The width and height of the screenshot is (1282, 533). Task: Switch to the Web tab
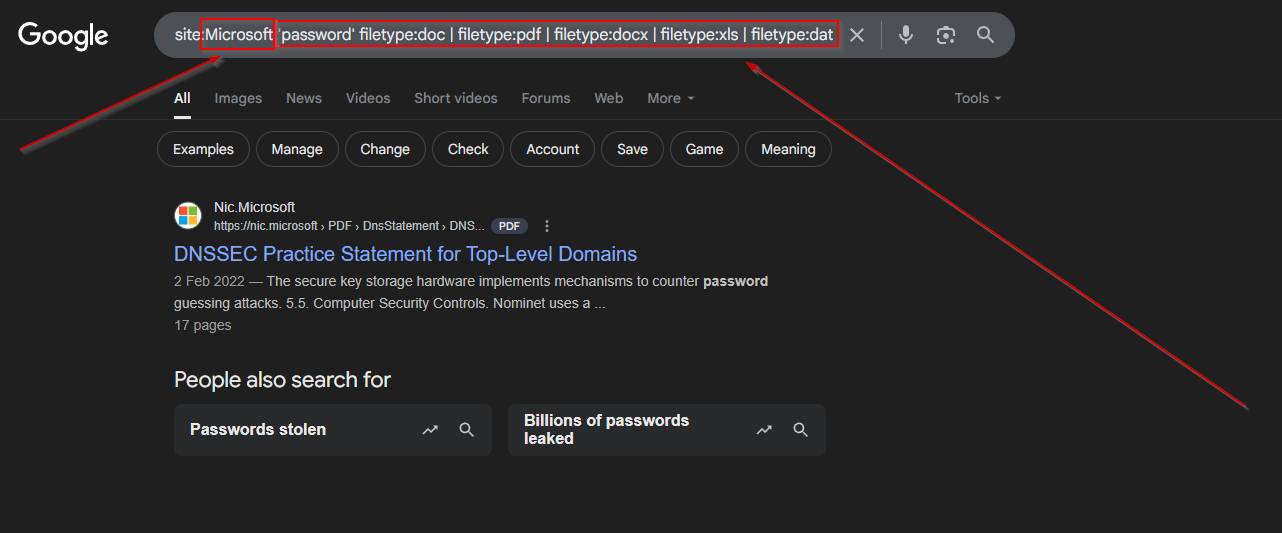(609, 98)
